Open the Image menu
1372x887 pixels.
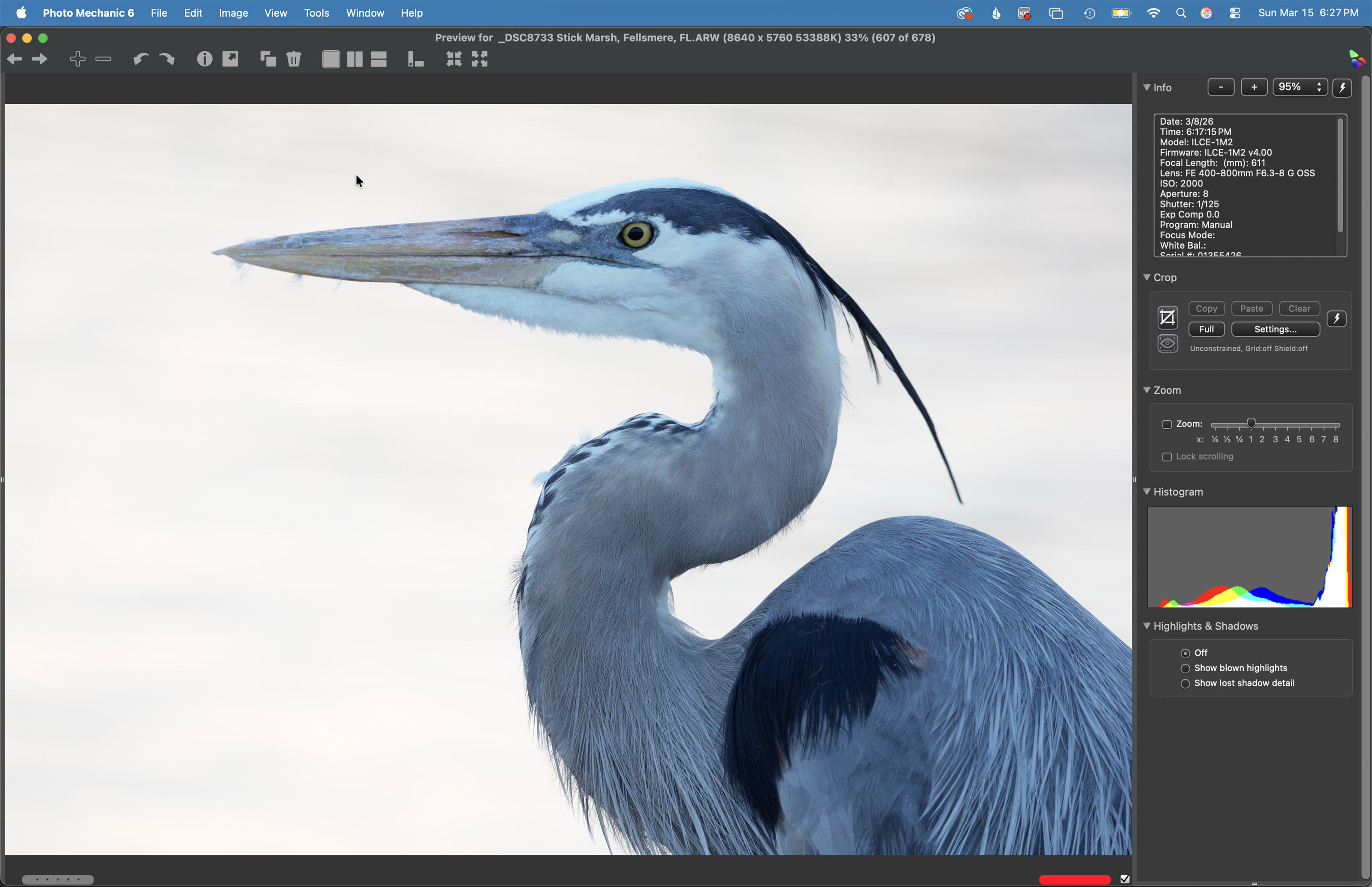(x=233, y=13)
